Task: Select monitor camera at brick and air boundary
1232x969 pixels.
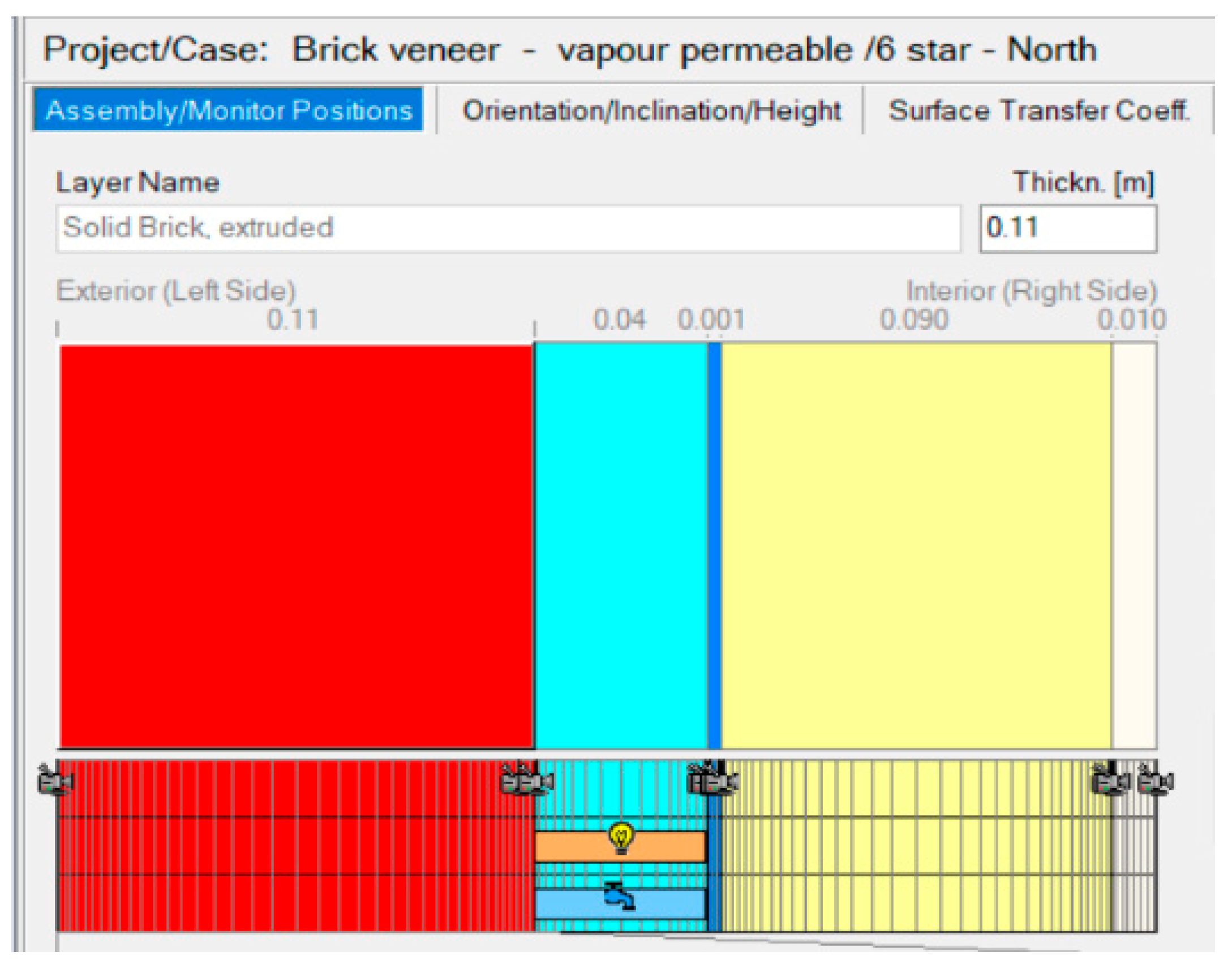Action: [x=527, y=781]
